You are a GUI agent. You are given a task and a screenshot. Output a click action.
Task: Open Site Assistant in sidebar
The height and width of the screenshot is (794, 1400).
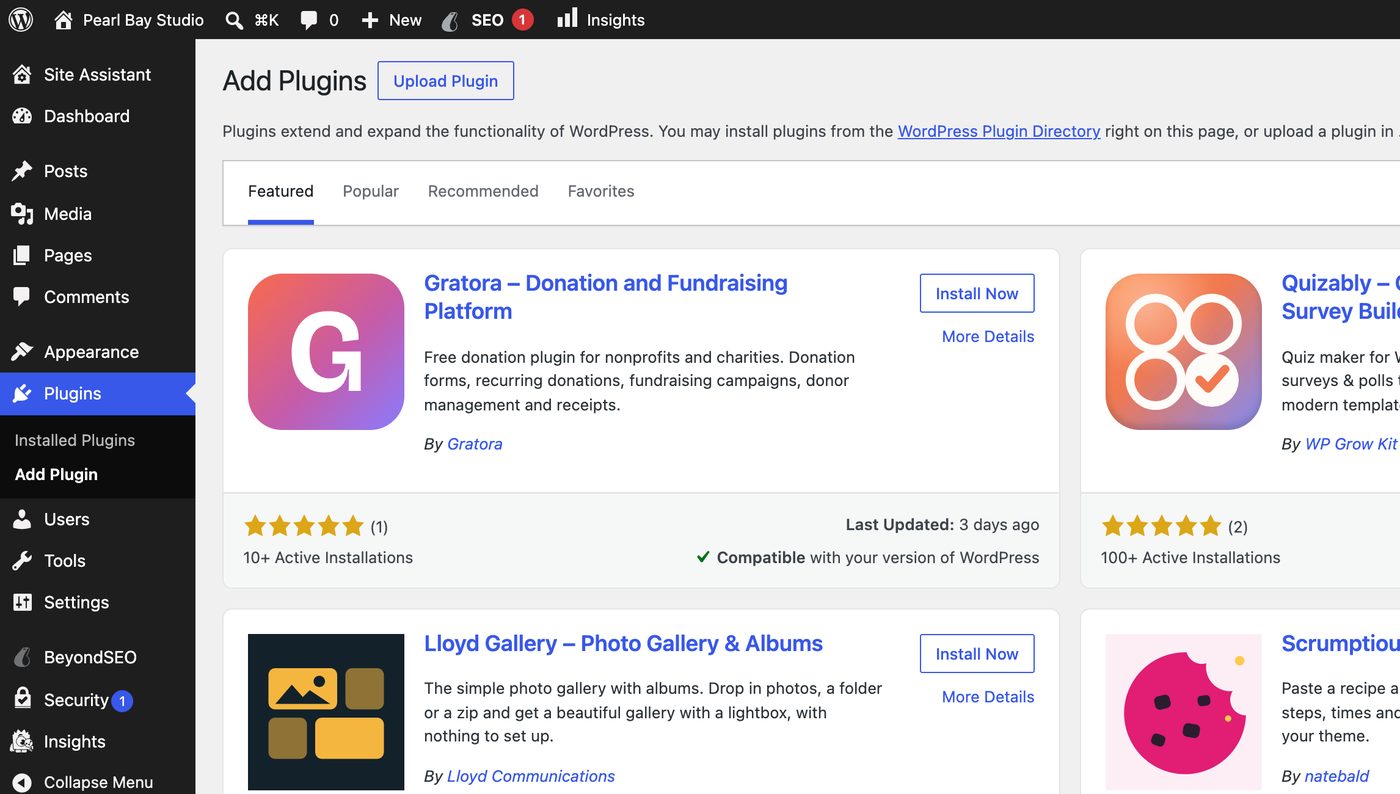tap(97, 75)
